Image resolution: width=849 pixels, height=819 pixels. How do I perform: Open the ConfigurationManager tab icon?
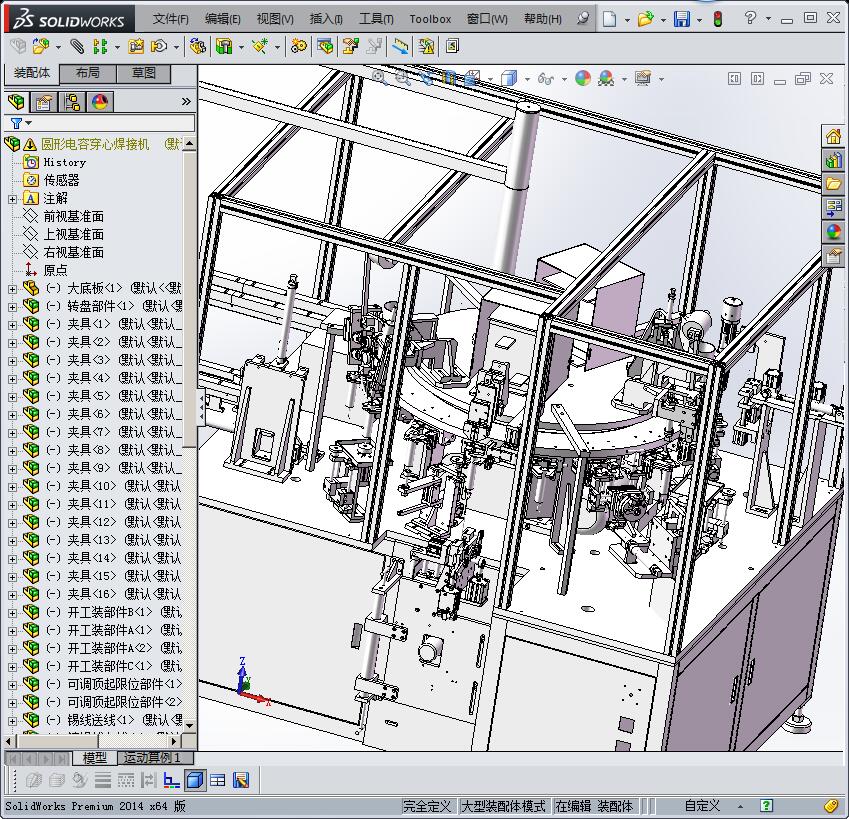click(x=72, y=102)
